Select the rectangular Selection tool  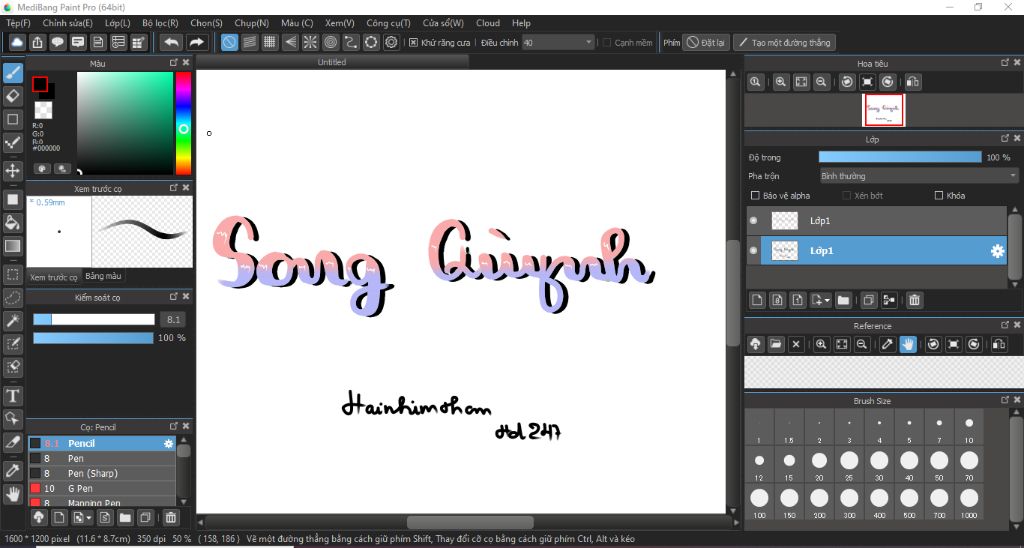(x=12, y=274)
